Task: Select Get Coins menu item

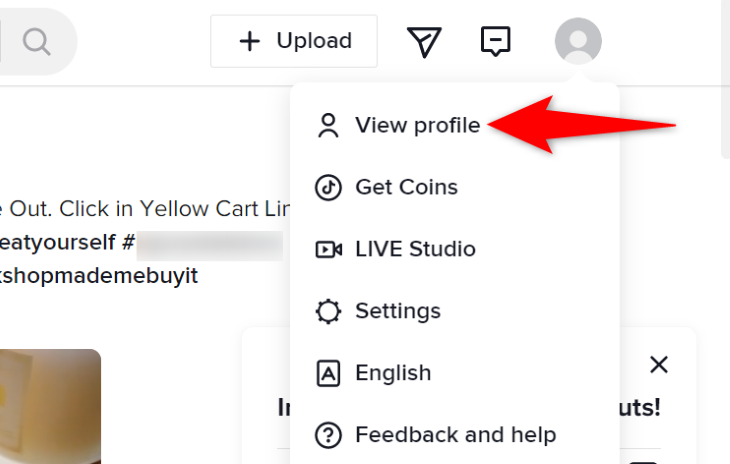Action: [406, 187]
